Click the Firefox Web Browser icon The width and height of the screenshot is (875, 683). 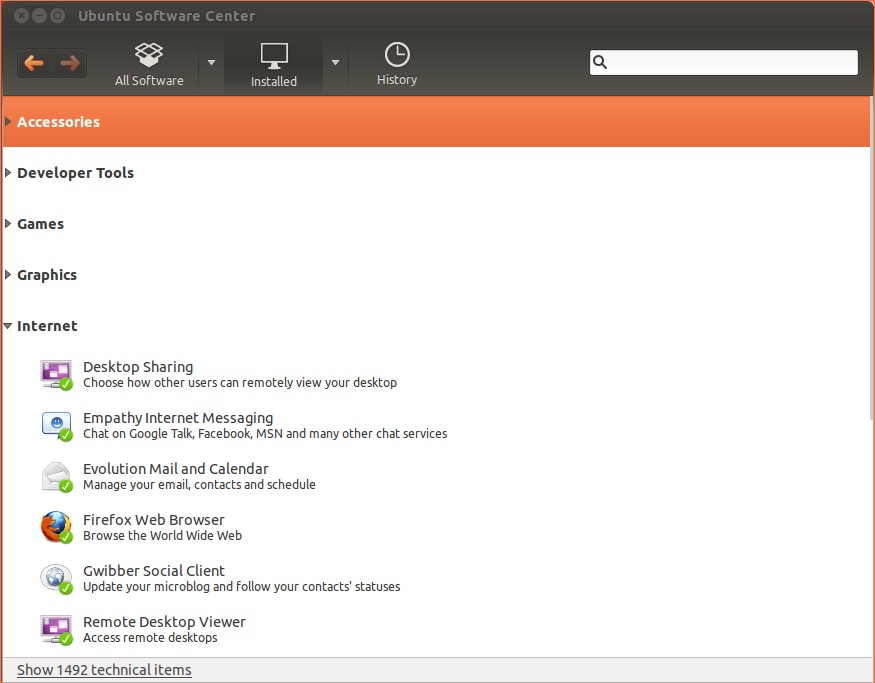56,527
